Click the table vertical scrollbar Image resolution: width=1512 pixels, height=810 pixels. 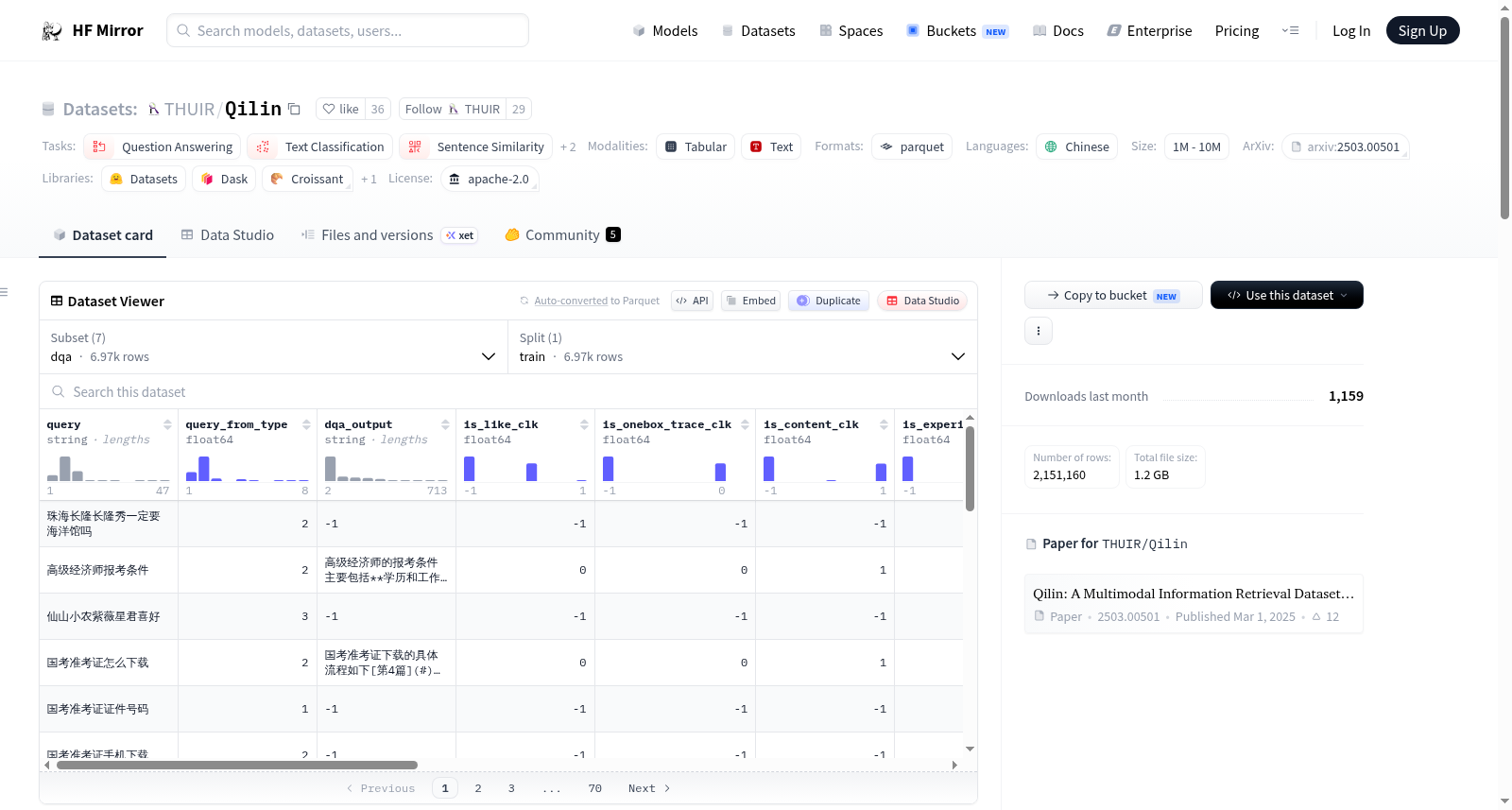pos(970,469)
